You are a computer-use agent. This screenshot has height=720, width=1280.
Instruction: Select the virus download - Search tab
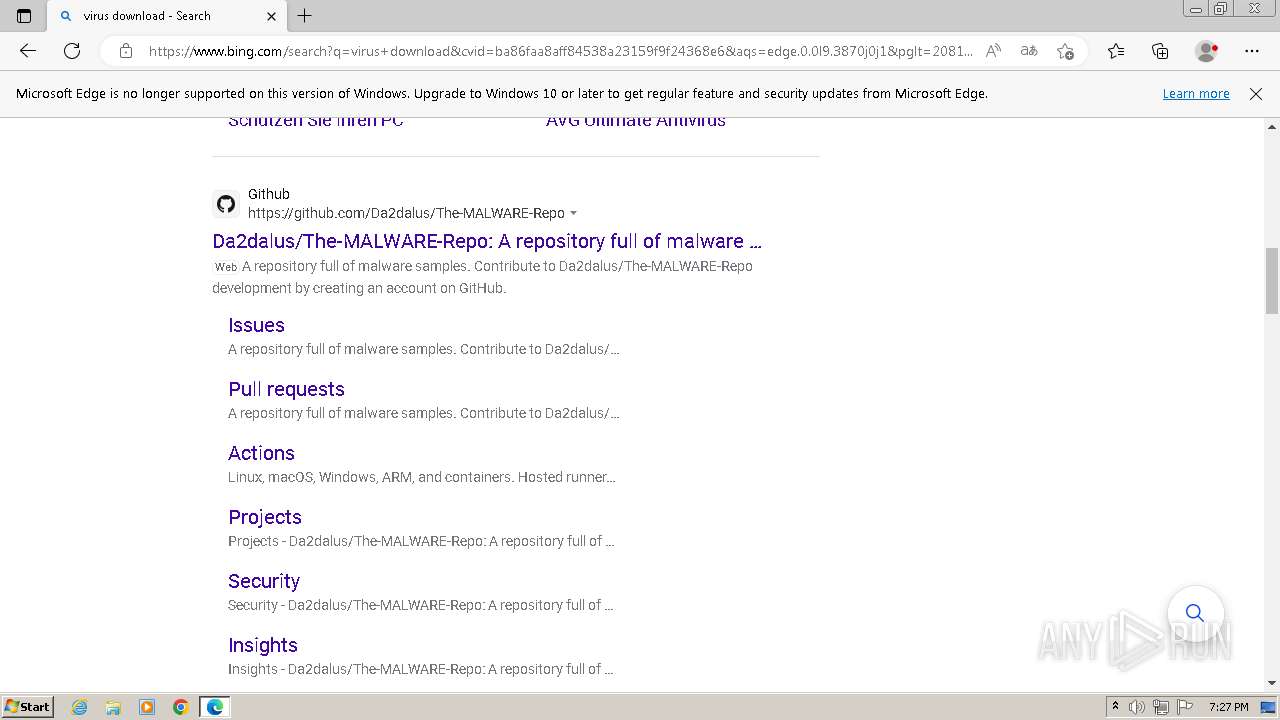(x=166, y=16)
